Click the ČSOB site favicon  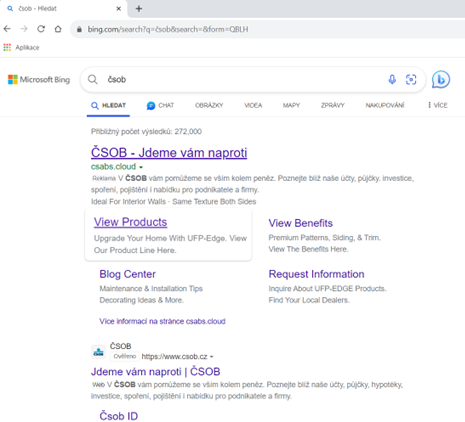tap(98, 352)
